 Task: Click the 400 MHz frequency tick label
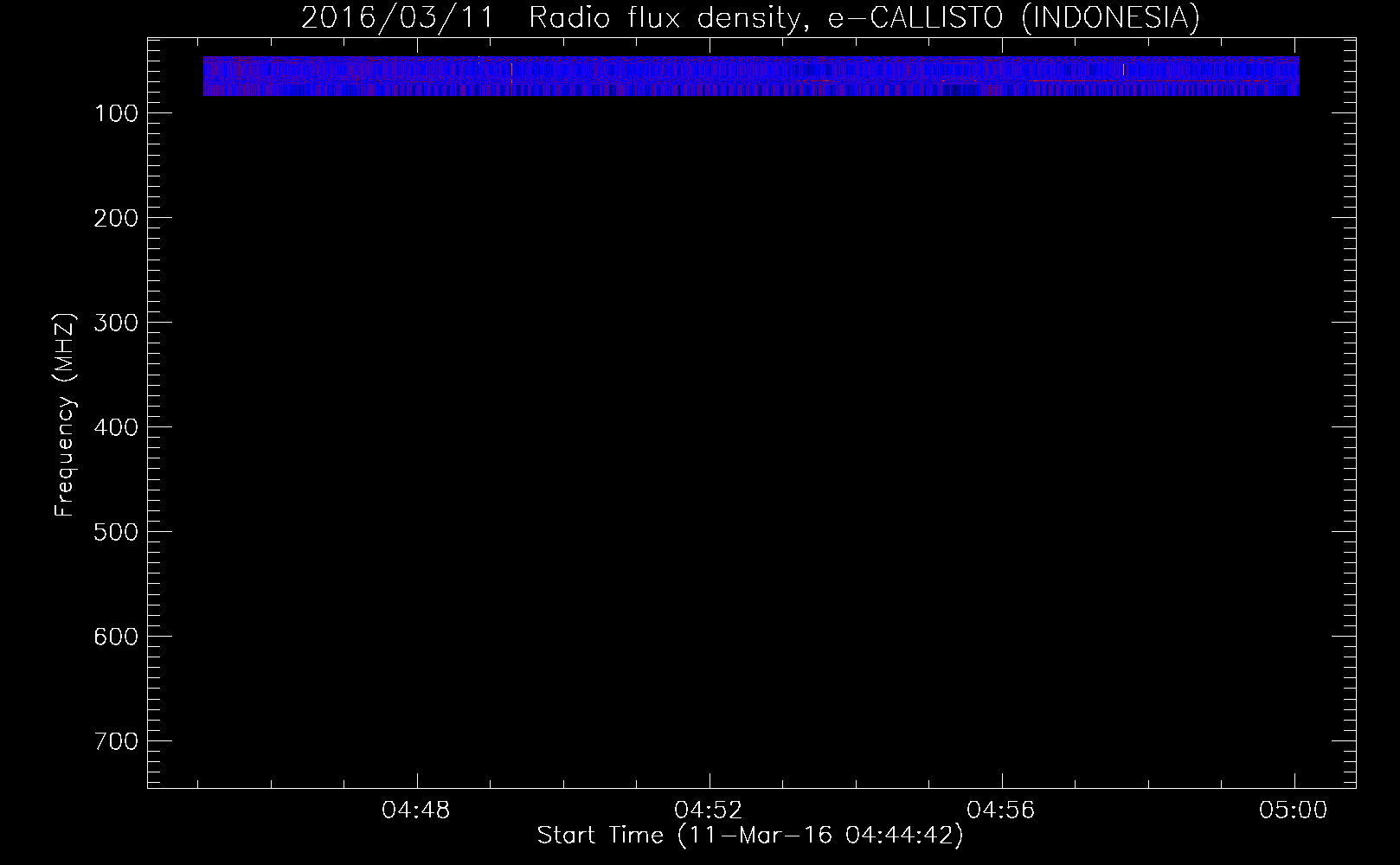pyautogui.click(x=115, y=428)
